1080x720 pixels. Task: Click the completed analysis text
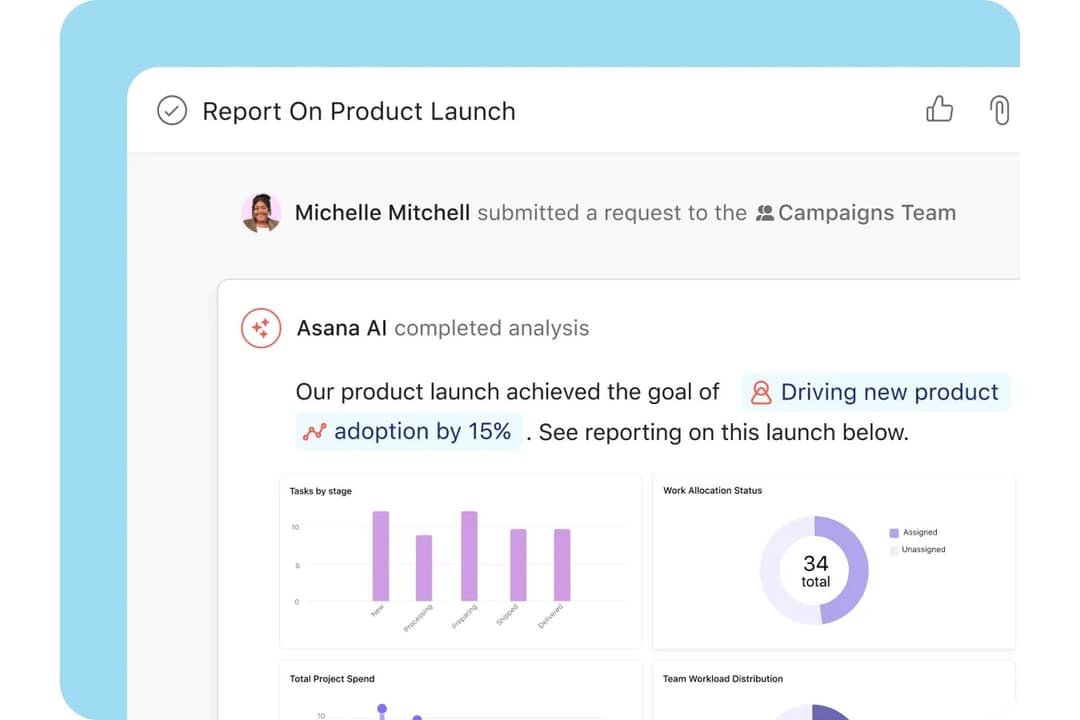tap(491, 328)
